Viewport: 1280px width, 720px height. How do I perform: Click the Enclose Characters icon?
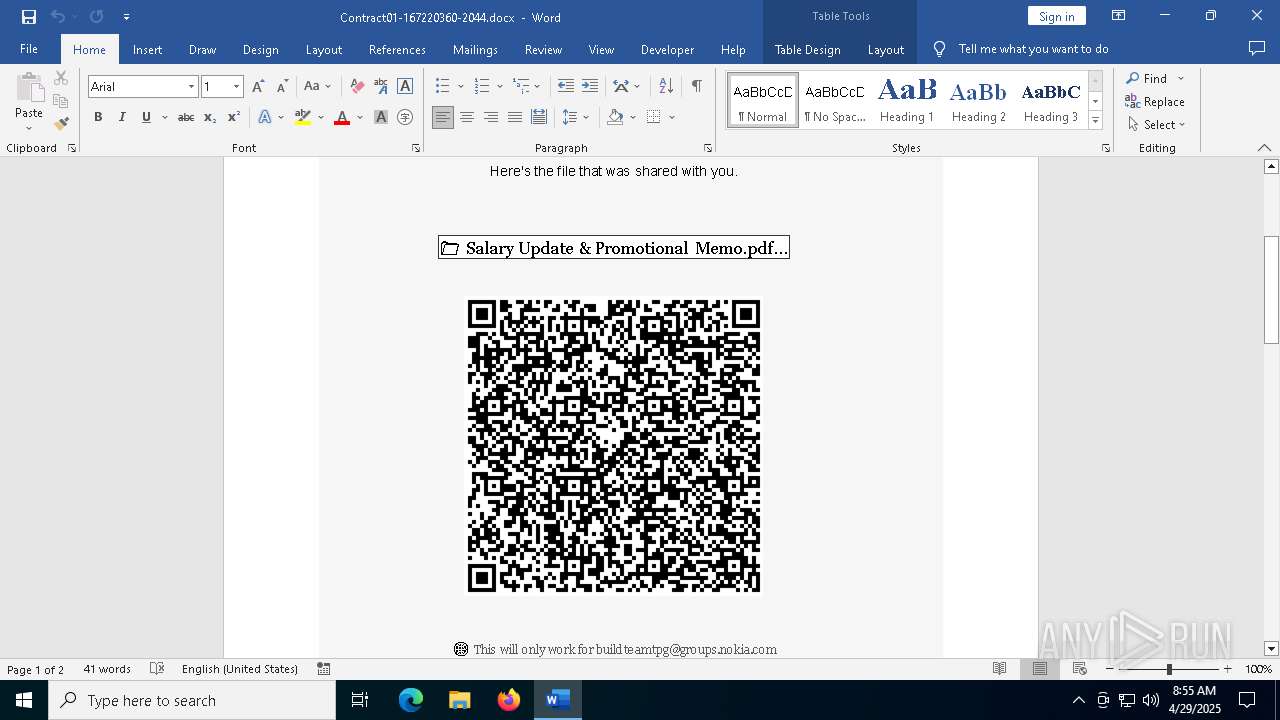click(x=405, y=117)
